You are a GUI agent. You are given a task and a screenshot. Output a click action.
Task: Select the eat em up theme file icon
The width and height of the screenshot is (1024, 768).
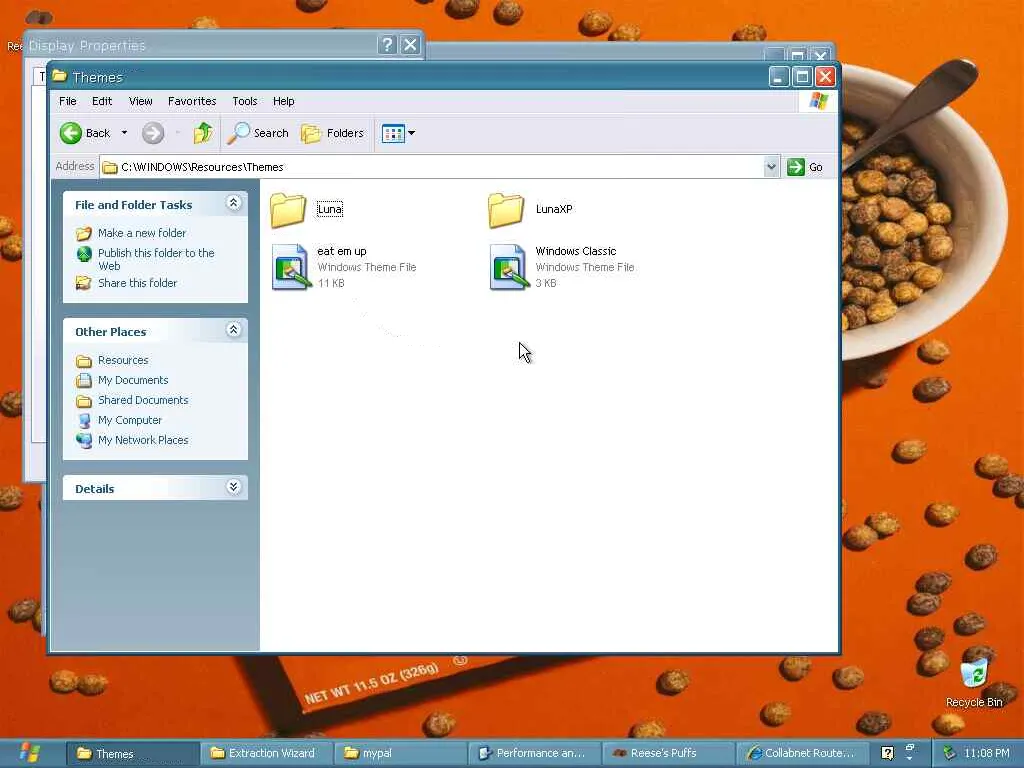point(291,266)
